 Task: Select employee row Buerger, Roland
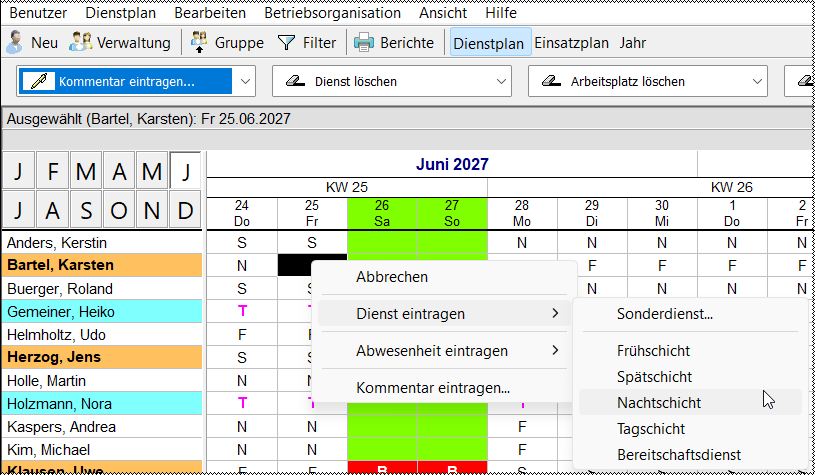tap(102, 288)
